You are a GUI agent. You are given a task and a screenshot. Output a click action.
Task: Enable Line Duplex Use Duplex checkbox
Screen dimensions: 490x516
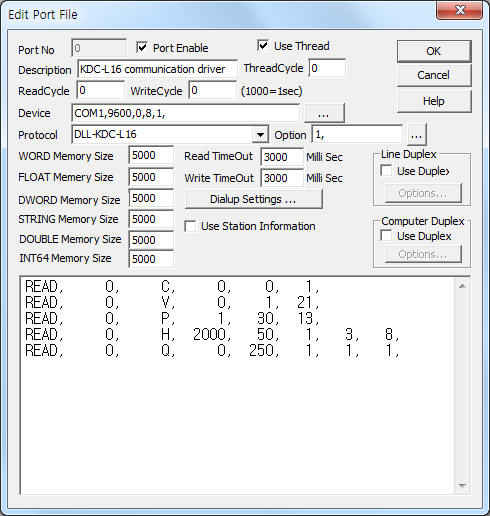click(x=386, y=171)
